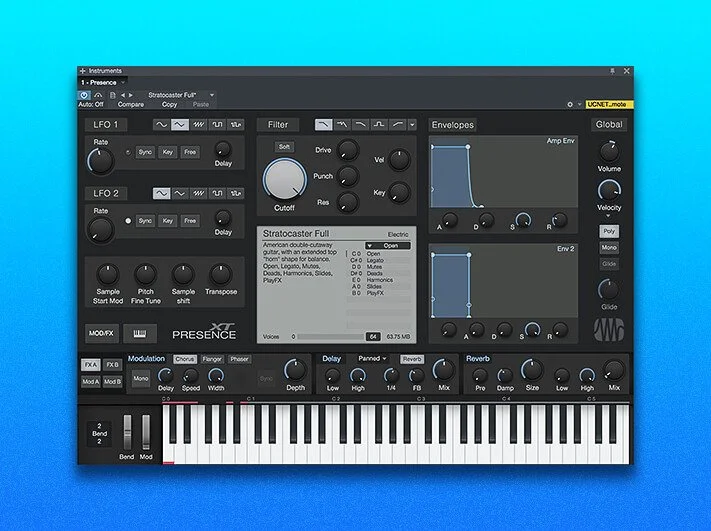Image resolution: width=711 pixels, height=531 pixels.
Task: Select Chorus modulation type
Action: [x=185, y=359]
